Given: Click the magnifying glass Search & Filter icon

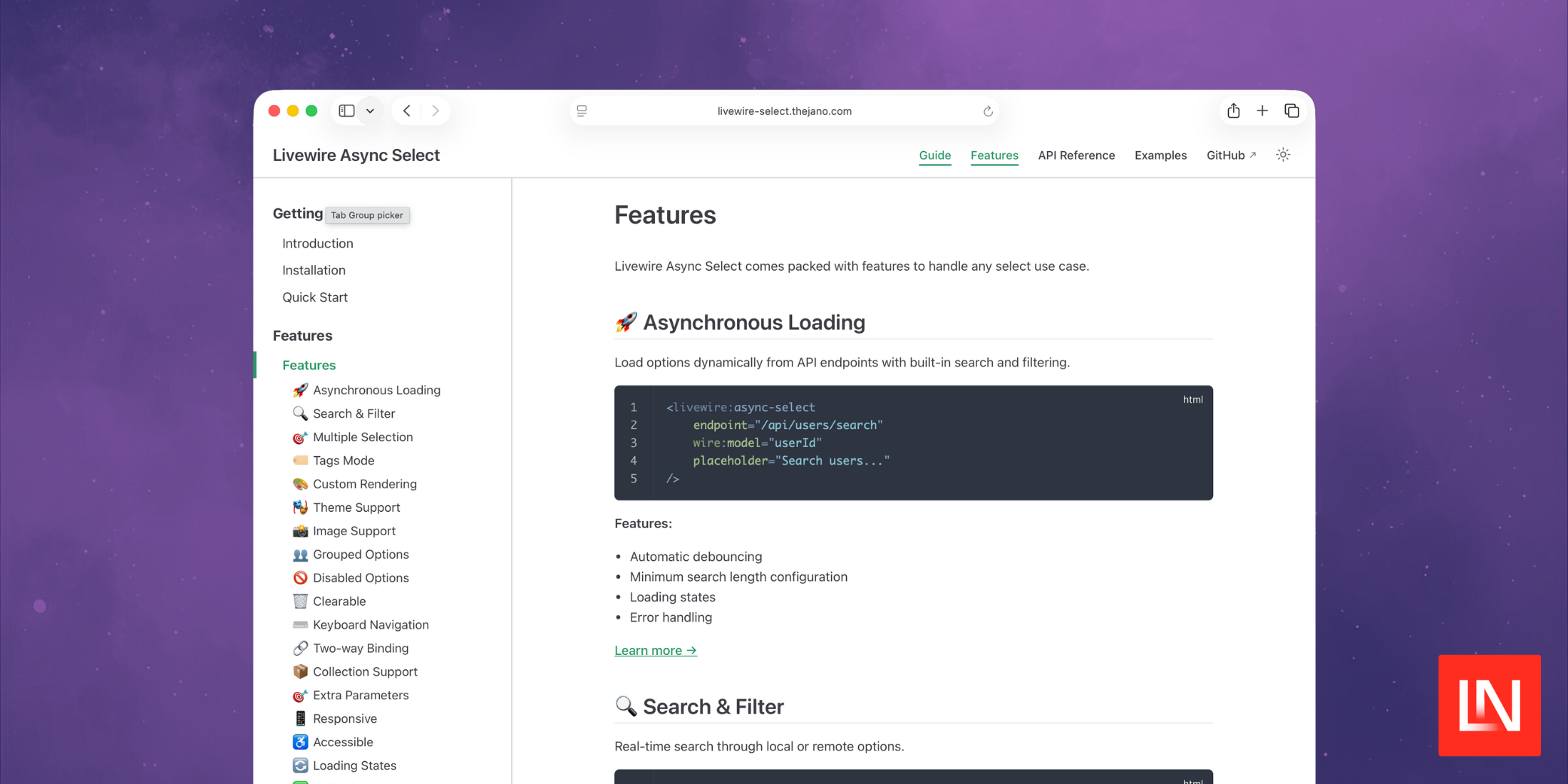Looking at the screenshot, I should point(300,413).
